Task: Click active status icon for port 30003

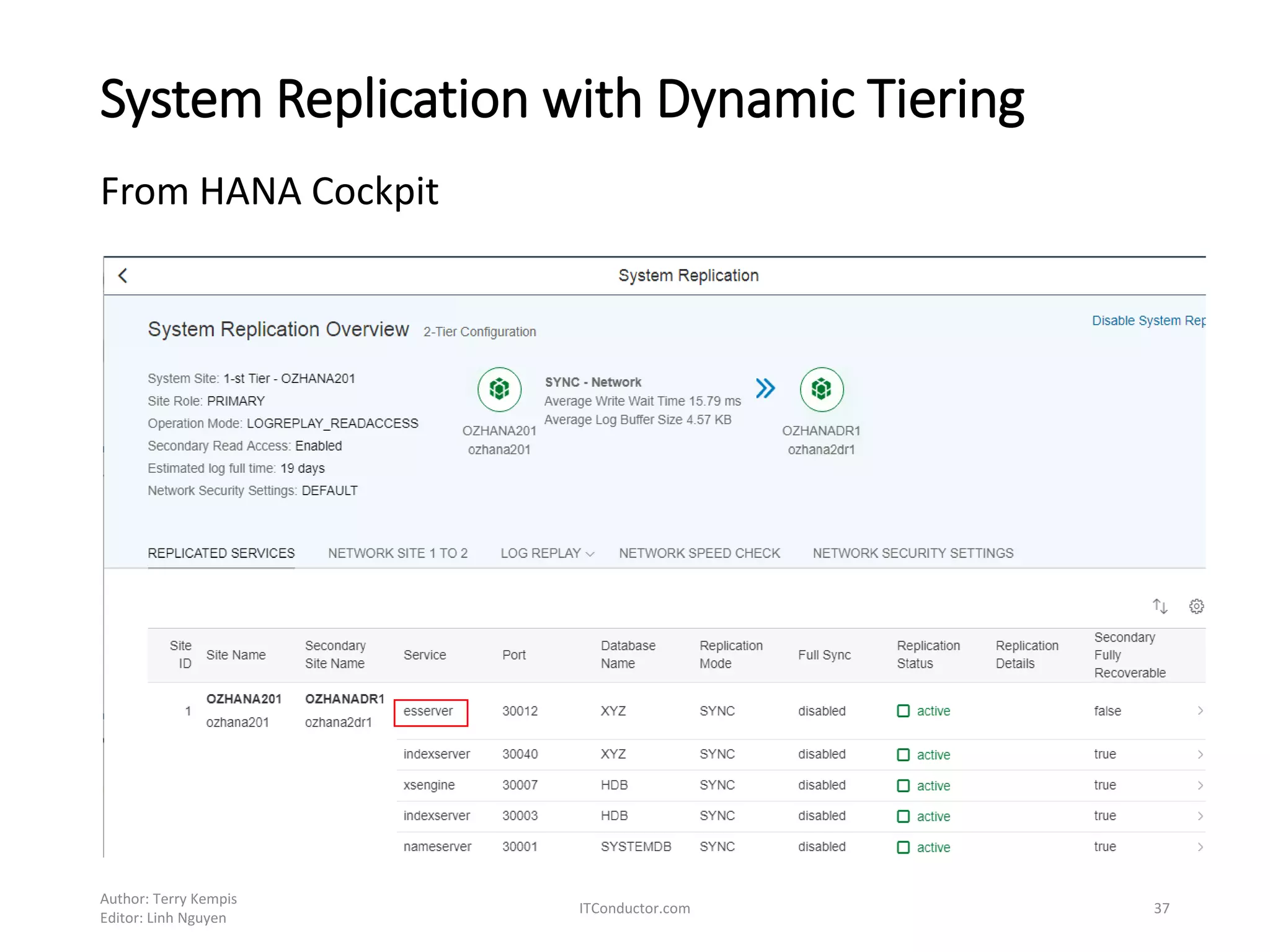Action: pyautogui.click(x=904, y=816)
